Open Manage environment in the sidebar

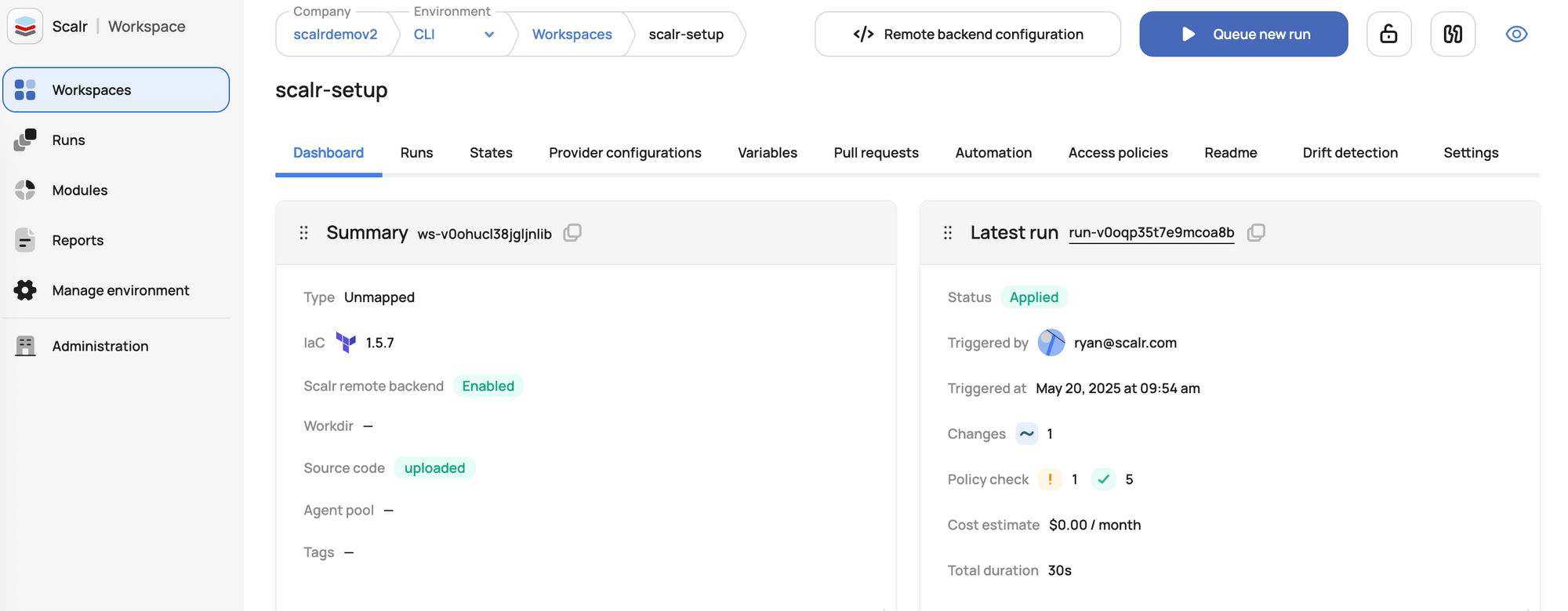pos(116,290)
